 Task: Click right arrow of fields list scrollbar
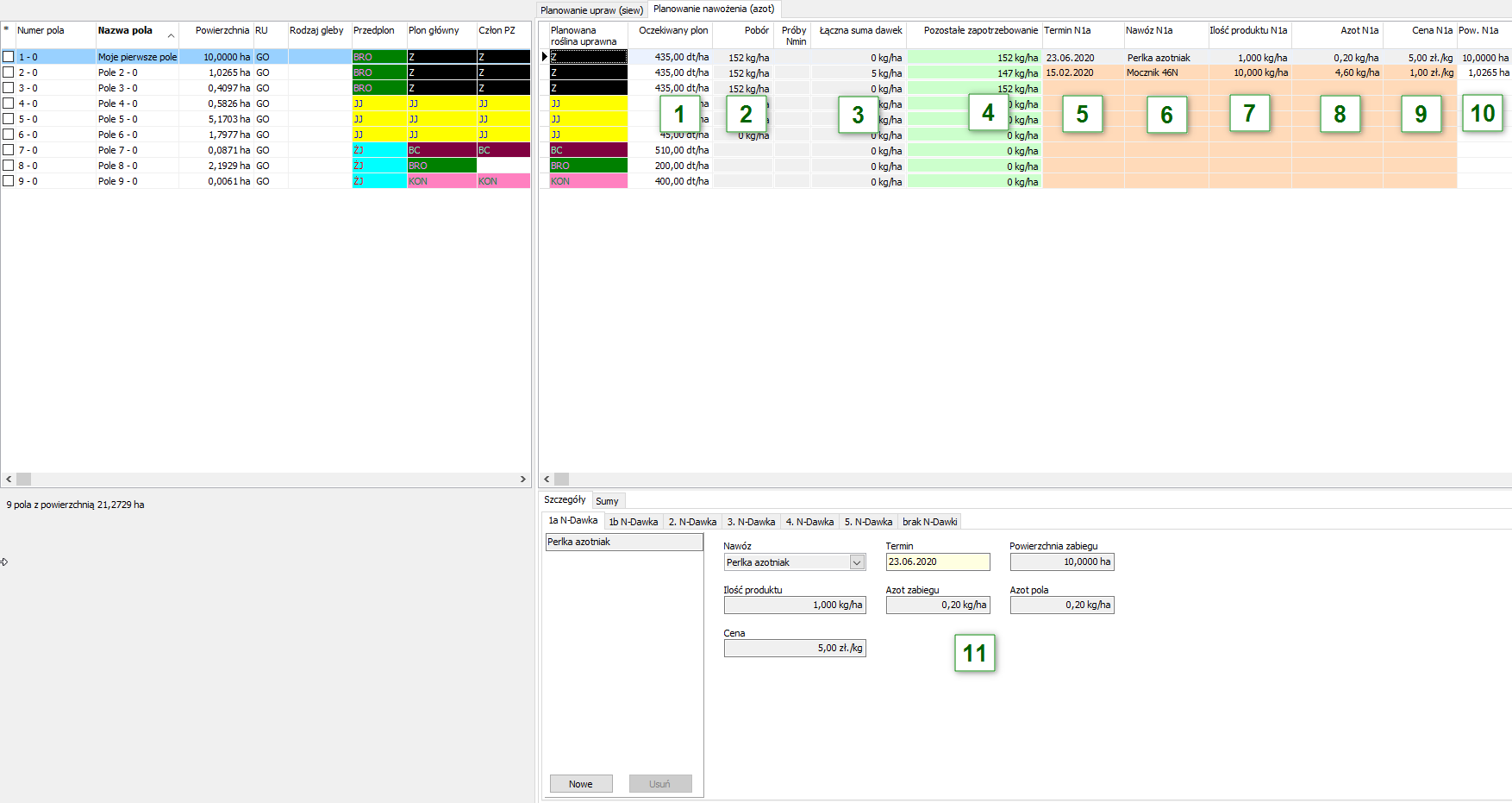(522, 479)
